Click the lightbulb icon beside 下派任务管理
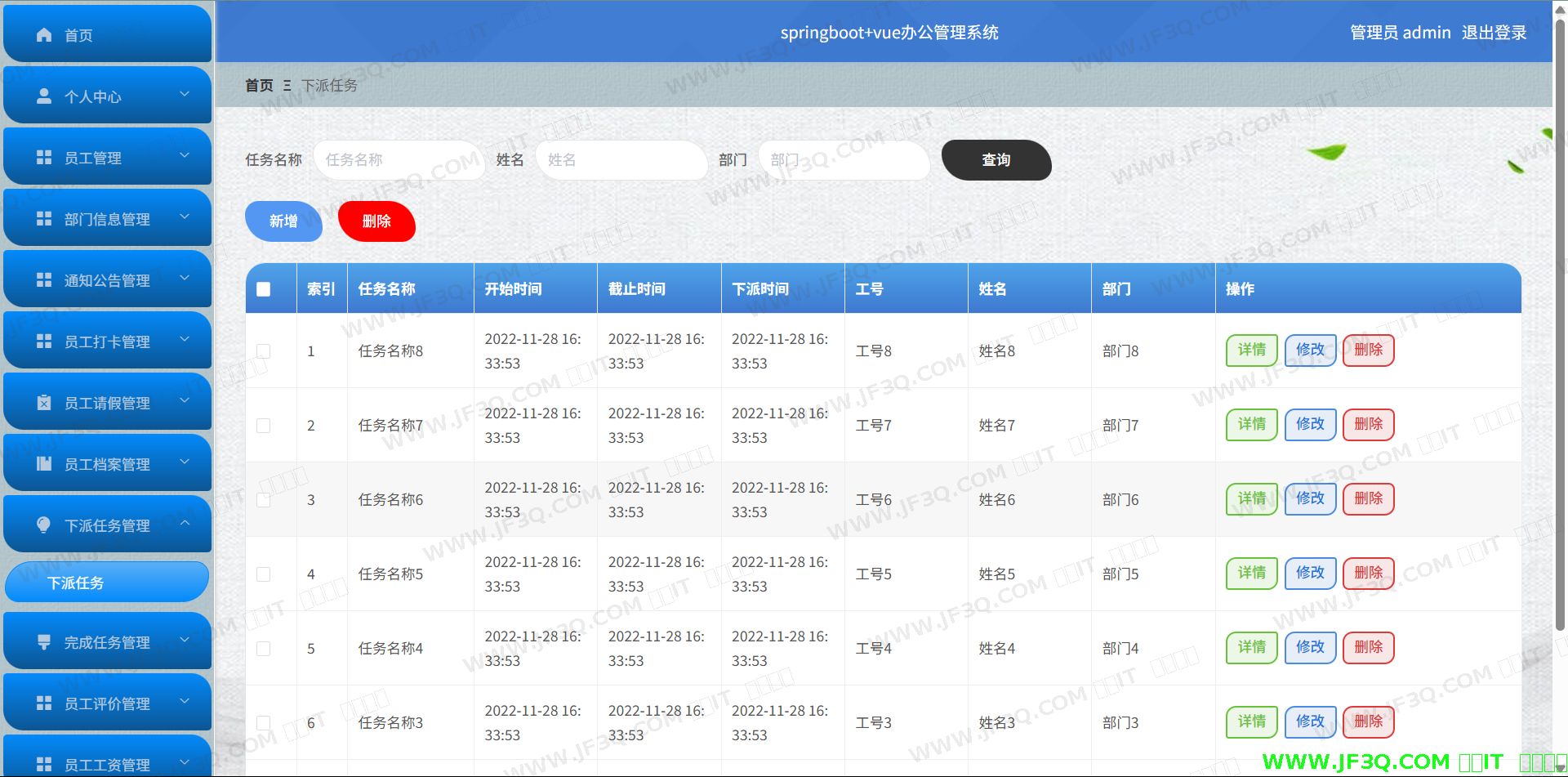Viewport: 1568px width, 777px height. tap(44, 525)
